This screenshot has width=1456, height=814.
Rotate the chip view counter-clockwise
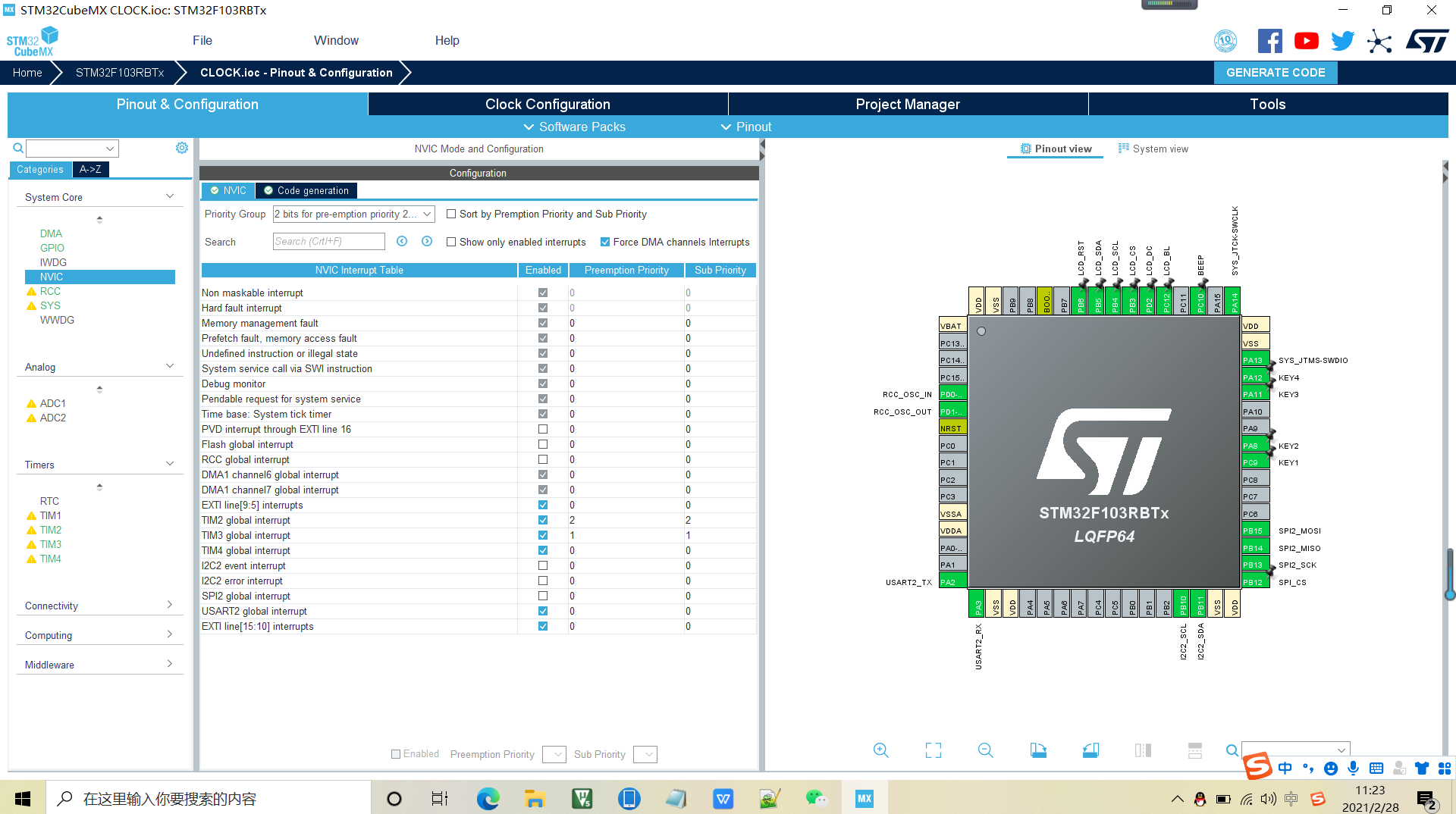tap(1090, 750)
